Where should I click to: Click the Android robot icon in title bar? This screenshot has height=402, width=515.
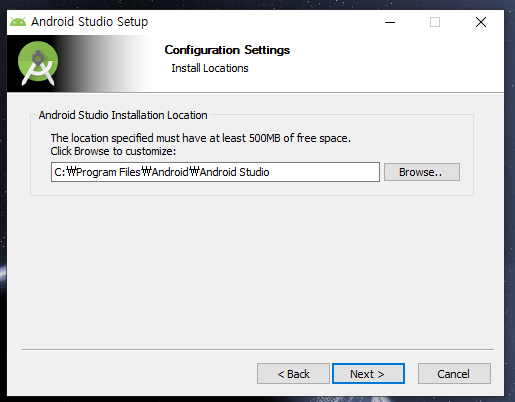(x=18, y=22)
